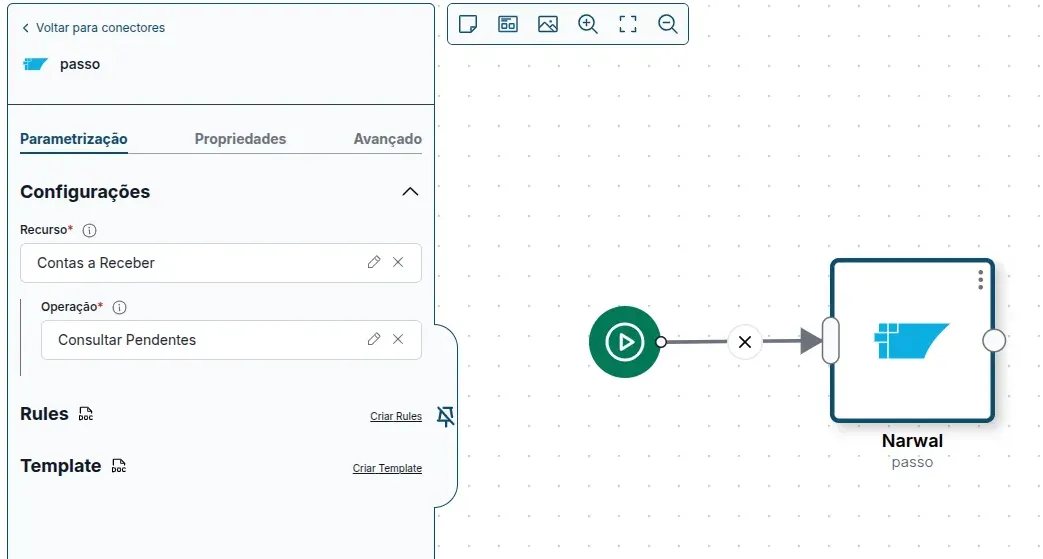This screenshot has width=1043, height=559.
Task: Zoom in on the canvas
Action: [588, 25]
